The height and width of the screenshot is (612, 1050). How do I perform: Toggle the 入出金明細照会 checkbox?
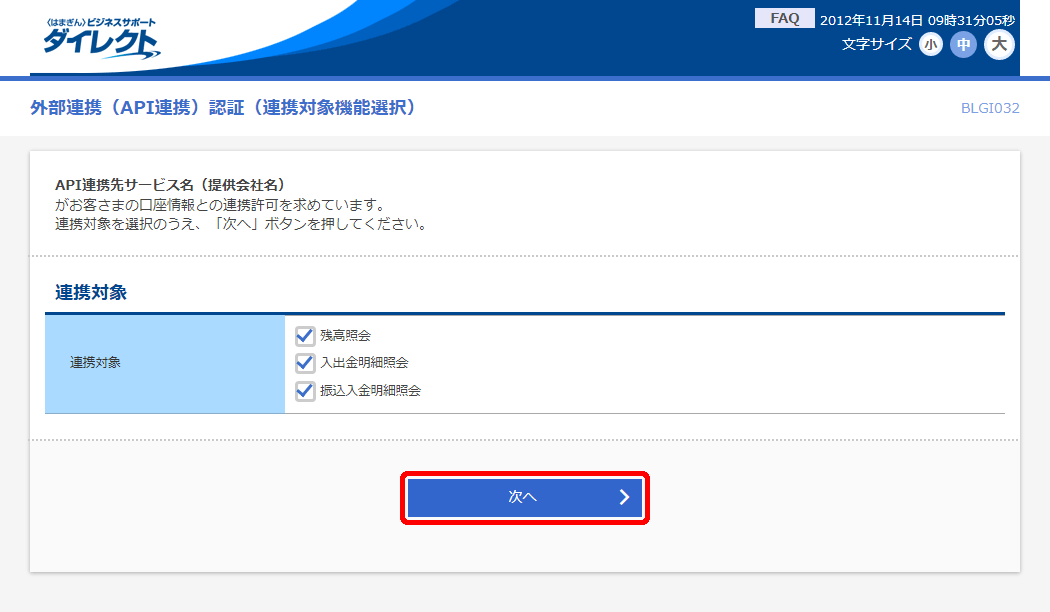coord(305,362)
